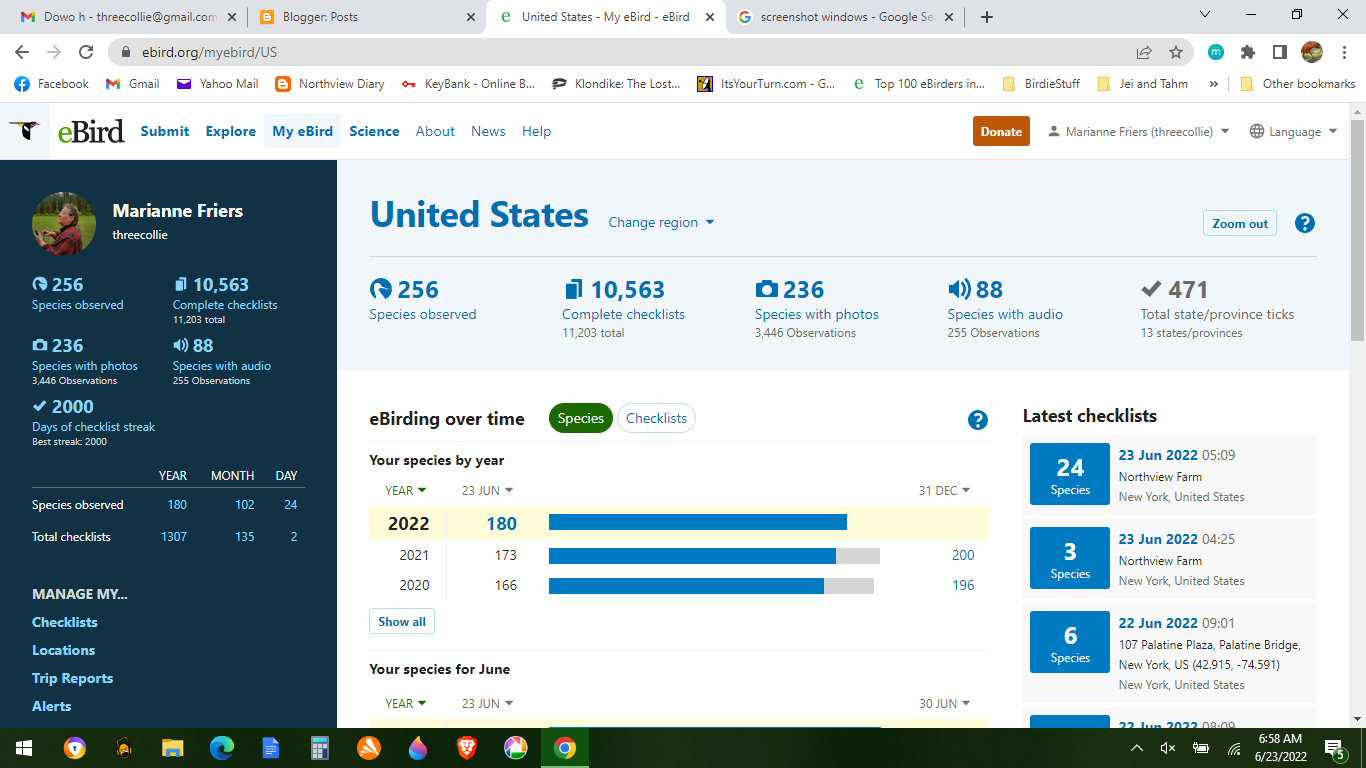Reload the page with the refresh icon
This screenshot has width=1366, height=768.
click(86, 52)
